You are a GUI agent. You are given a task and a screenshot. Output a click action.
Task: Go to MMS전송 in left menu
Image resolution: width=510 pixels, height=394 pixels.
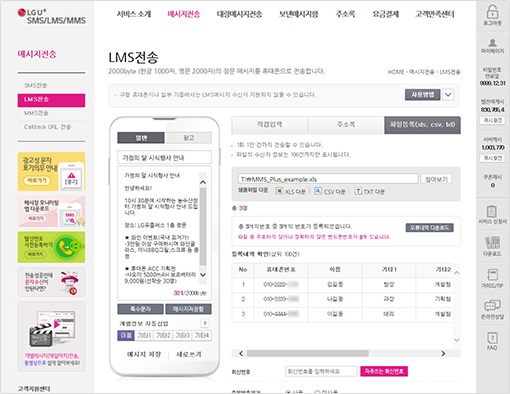click(36, 113)
